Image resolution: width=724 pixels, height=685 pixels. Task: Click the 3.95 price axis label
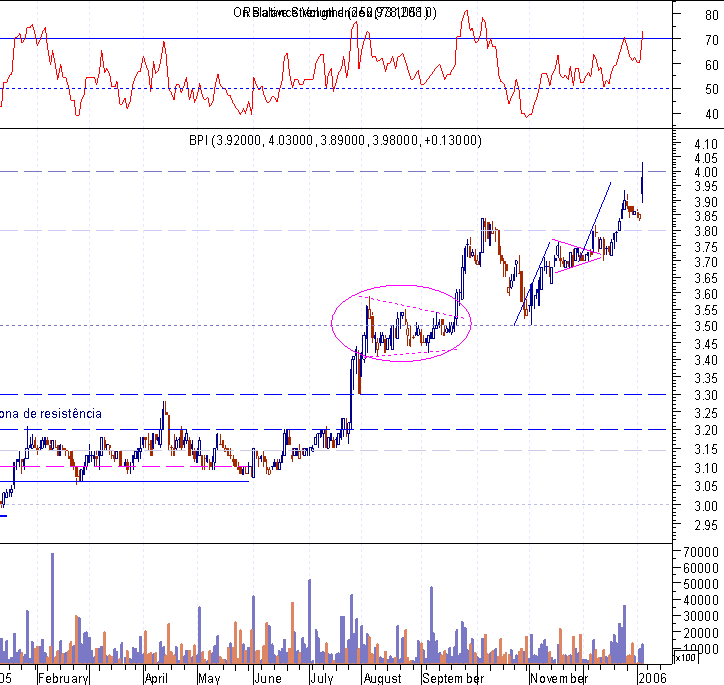pyautogui.click(x=706, y=186)
